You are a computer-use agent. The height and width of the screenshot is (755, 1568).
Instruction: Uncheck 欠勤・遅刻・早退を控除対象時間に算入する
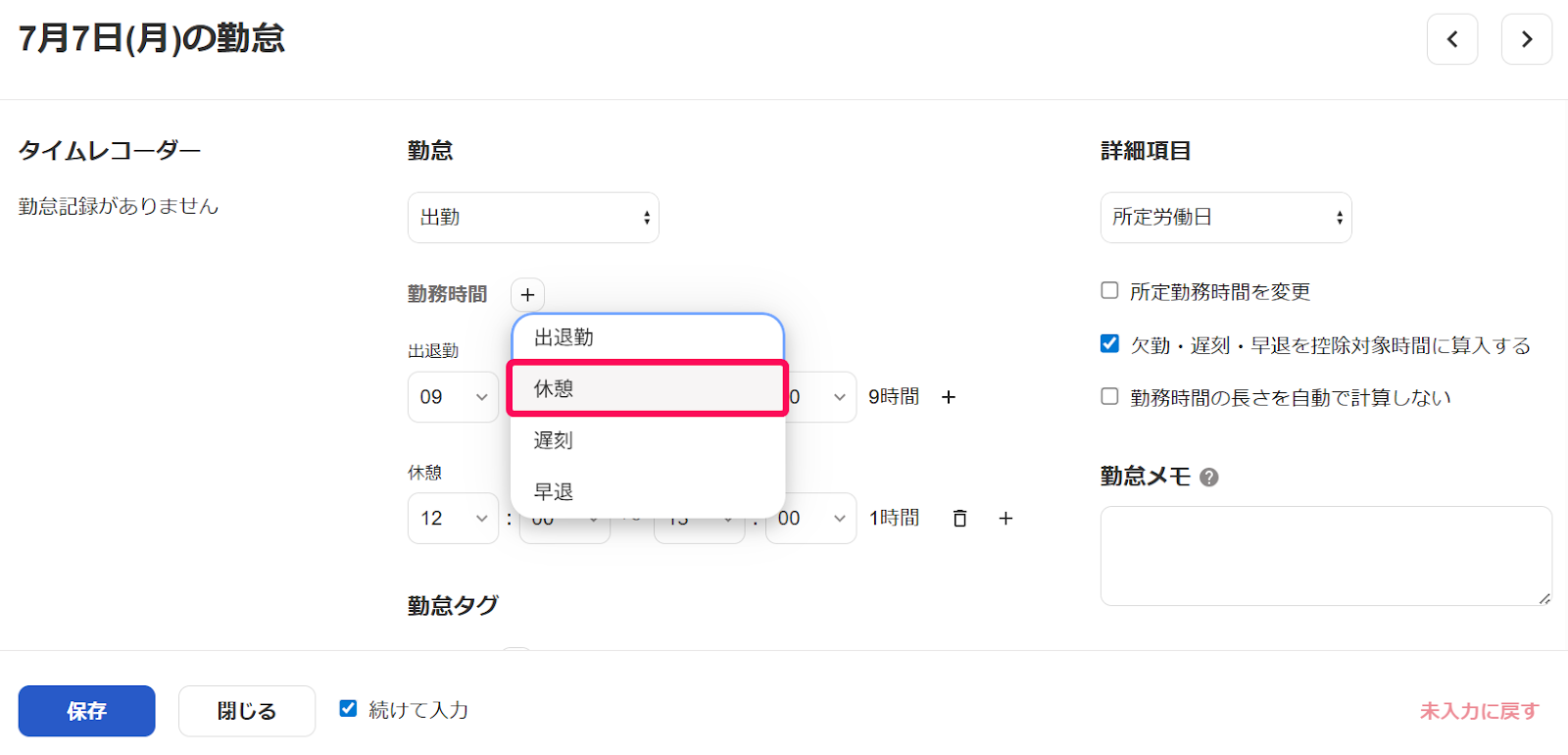tap(1109, 343)
